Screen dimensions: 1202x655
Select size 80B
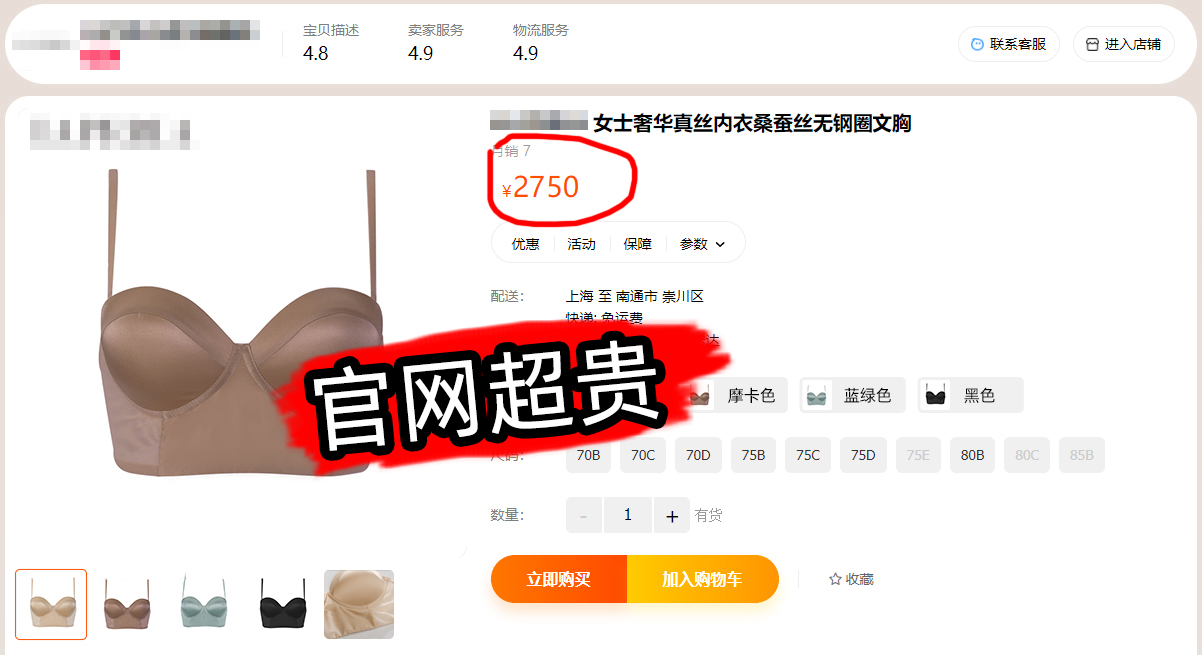pyautogui.click(x=973, y=455)
